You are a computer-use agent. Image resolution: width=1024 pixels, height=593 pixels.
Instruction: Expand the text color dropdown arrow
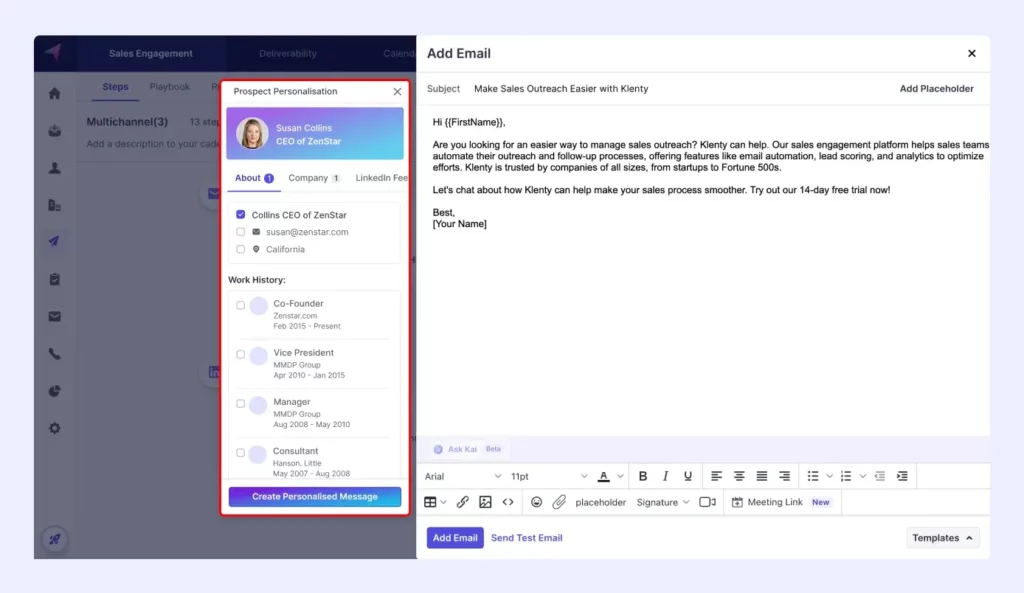[x=620, y=476]
